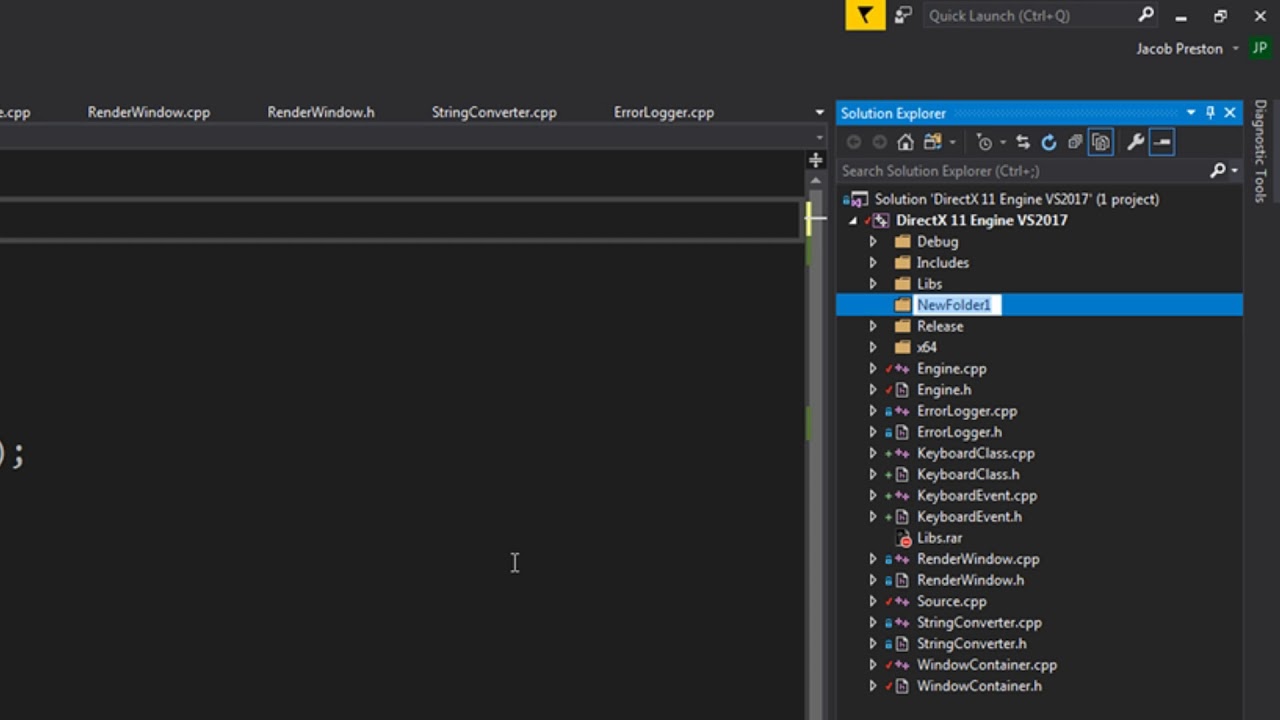Open Solution Explorer window position dropdown
The height and width of the screenshot is (720, 1280).
pos(1191,113)
